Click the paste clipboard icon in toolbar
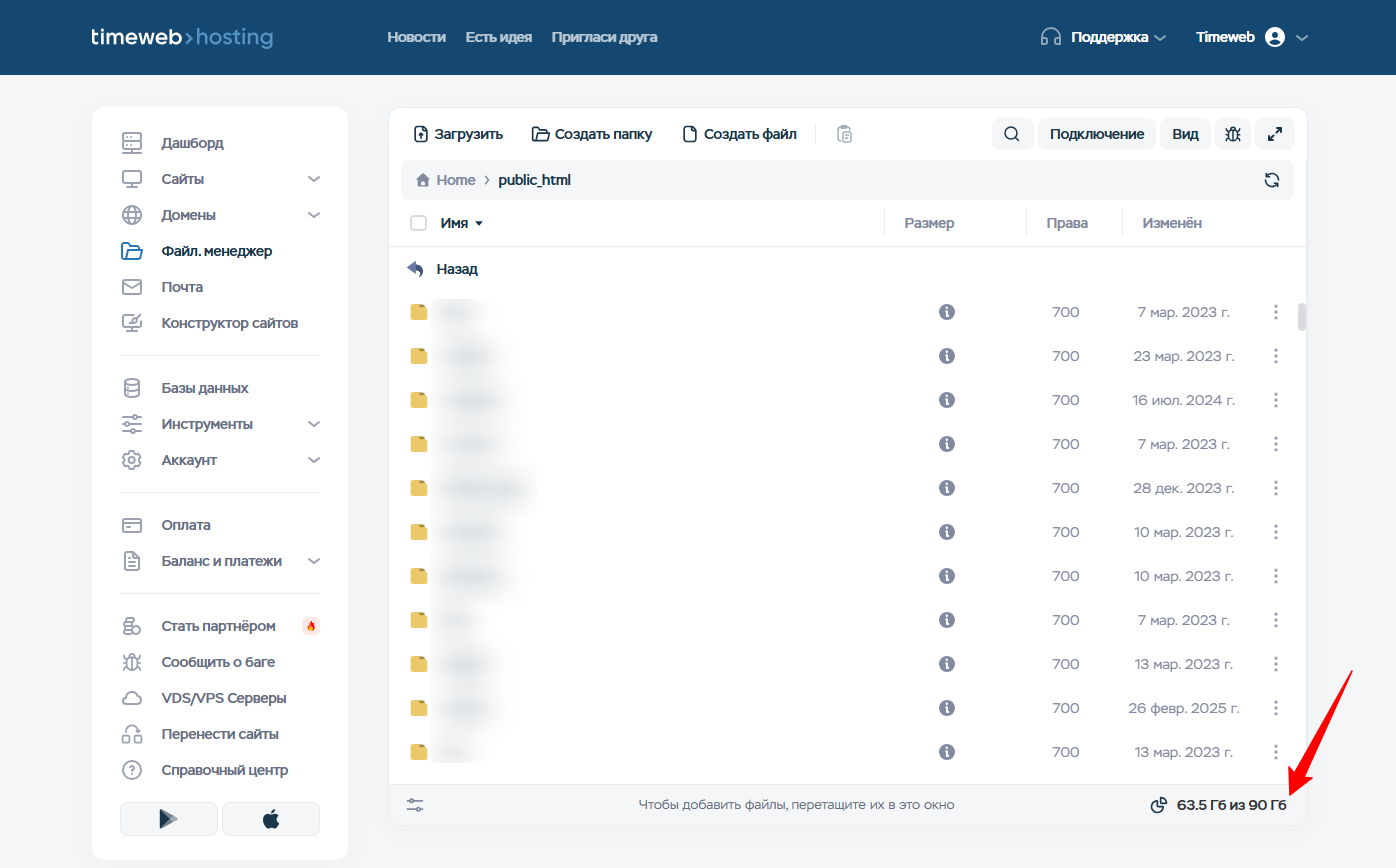The width and height of the screenshot is (1396, 868). point(845,134)
